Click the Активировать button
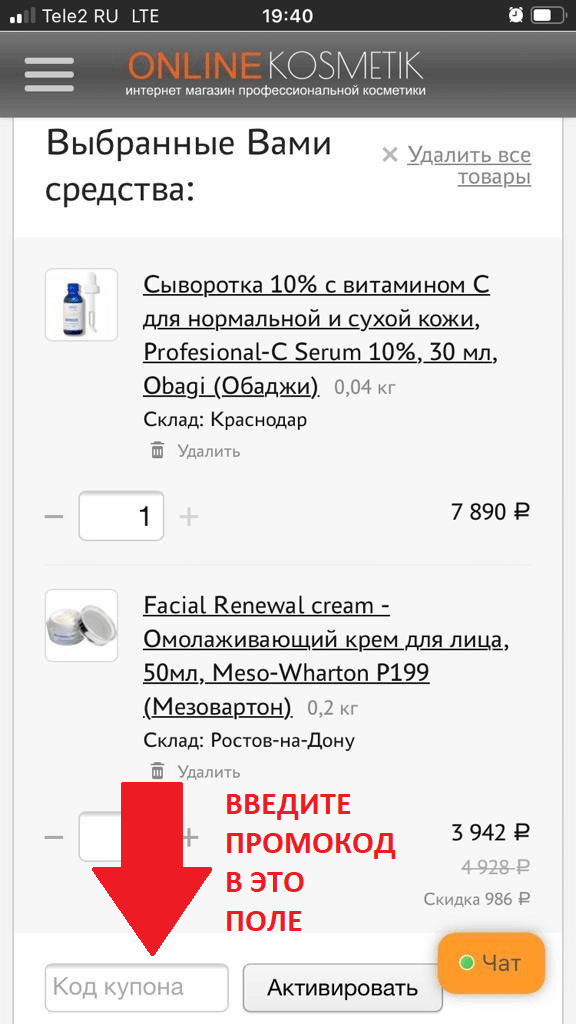This screenshot has height=1024, width=576. [343, 987]
